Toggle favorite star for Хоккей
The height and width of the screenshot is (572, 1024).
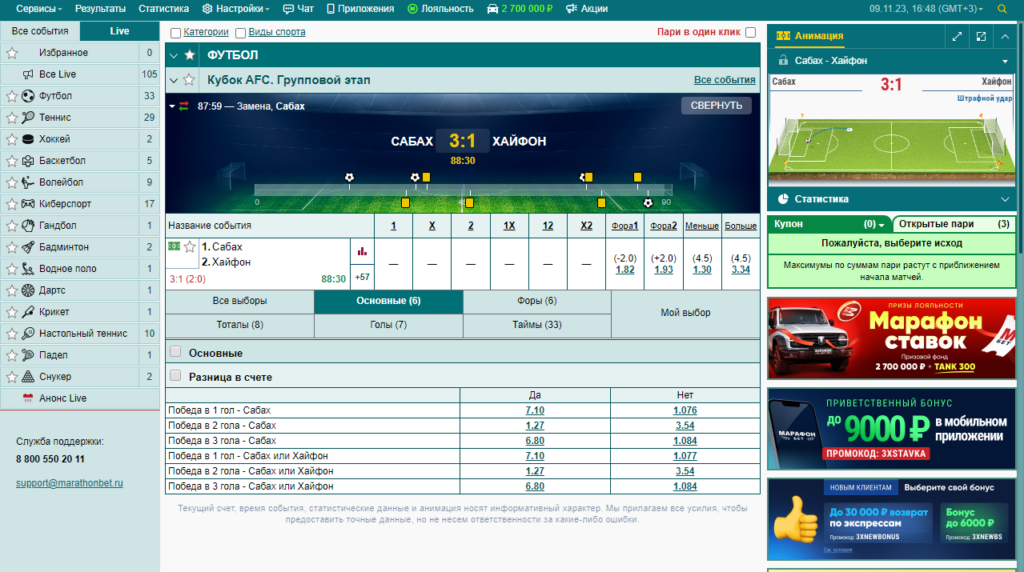(12, 139)
